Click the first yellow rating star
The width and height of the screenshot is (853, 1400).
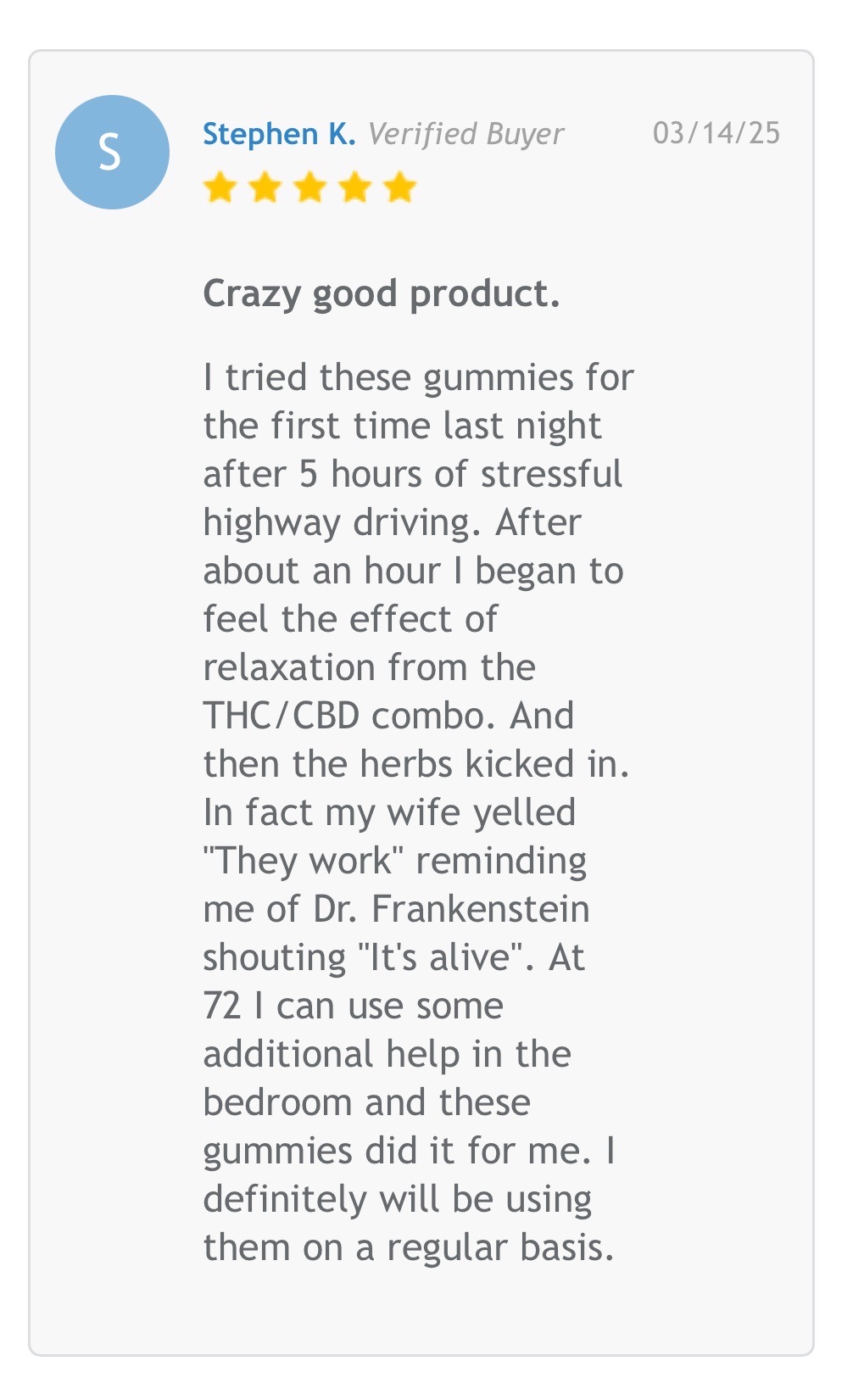click(220, 187)
